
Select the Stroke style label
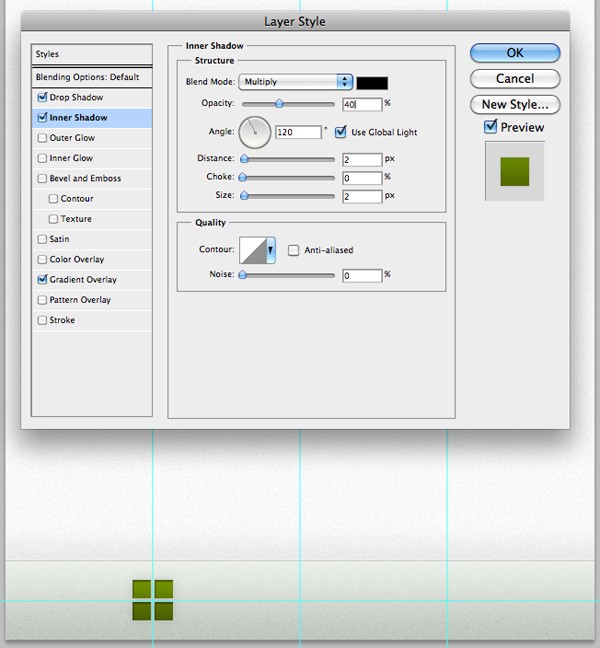62,320
